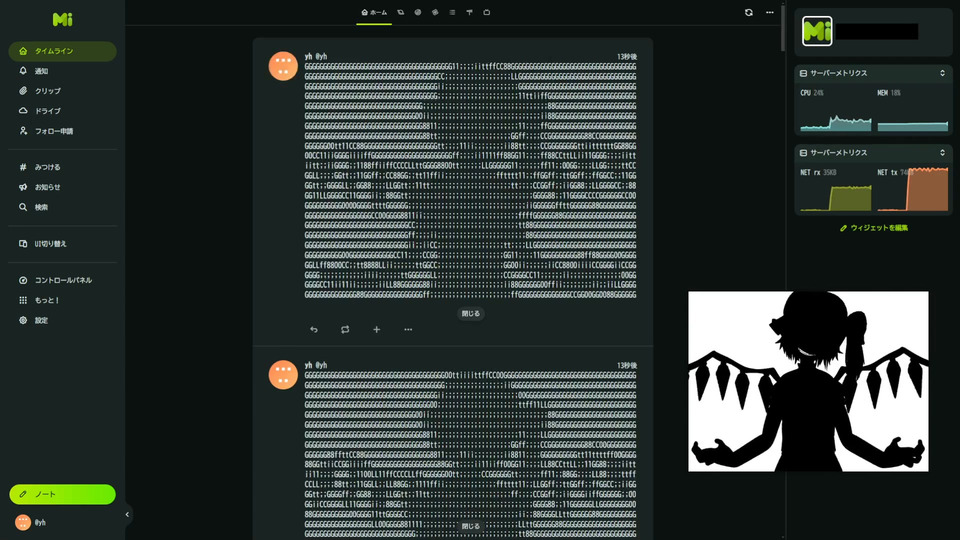
Task: Open the @yh account menu
Action: tap(32, 522)
